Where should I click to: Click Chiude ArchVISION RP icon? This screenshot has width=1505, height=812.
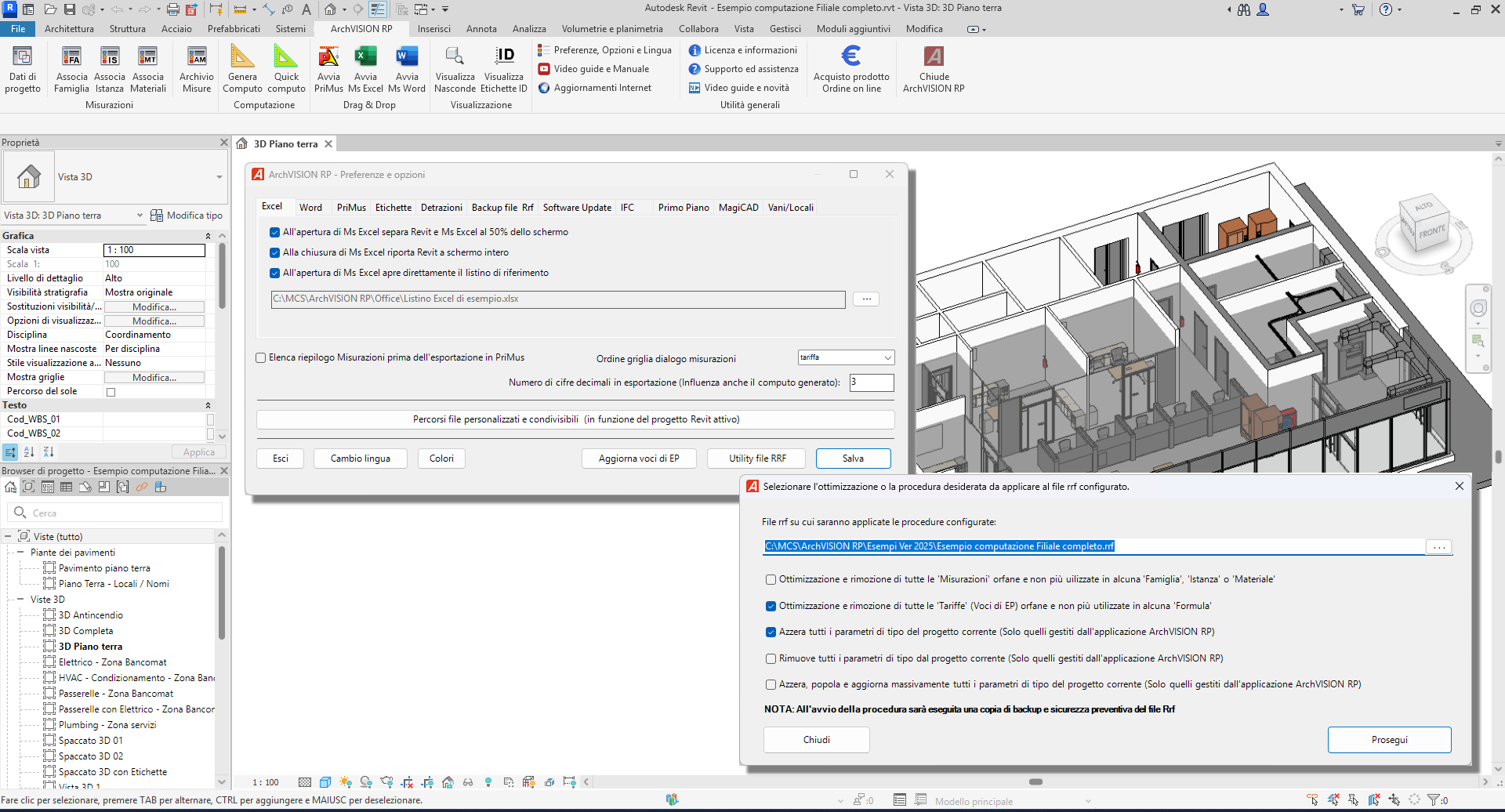(934, 69)
